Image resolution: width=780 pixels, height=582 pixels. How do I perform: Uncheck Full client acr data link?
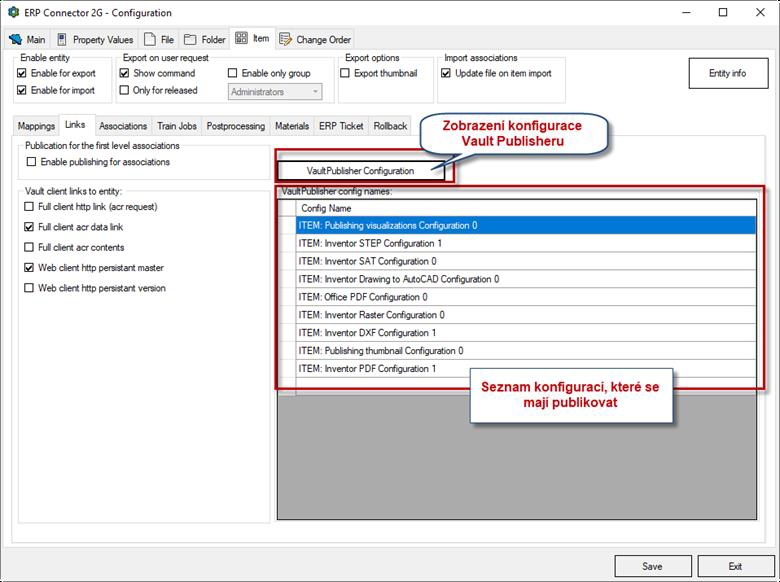coord(29,227)
